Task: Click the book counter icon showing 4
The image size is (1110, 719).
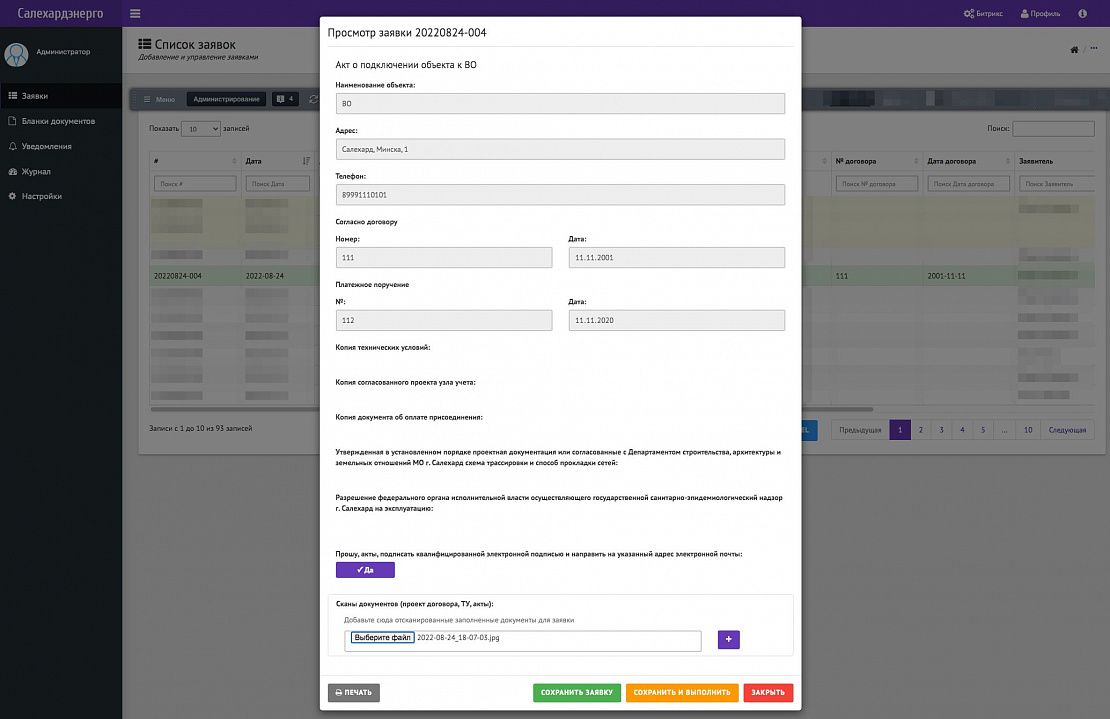Action: click(285, 99)
